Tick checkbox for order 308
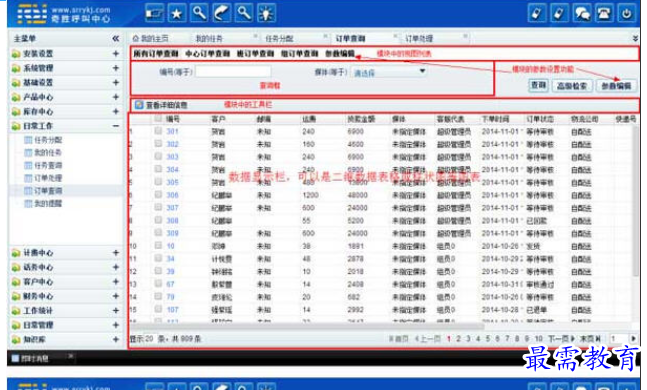 [x=158, y=220]
